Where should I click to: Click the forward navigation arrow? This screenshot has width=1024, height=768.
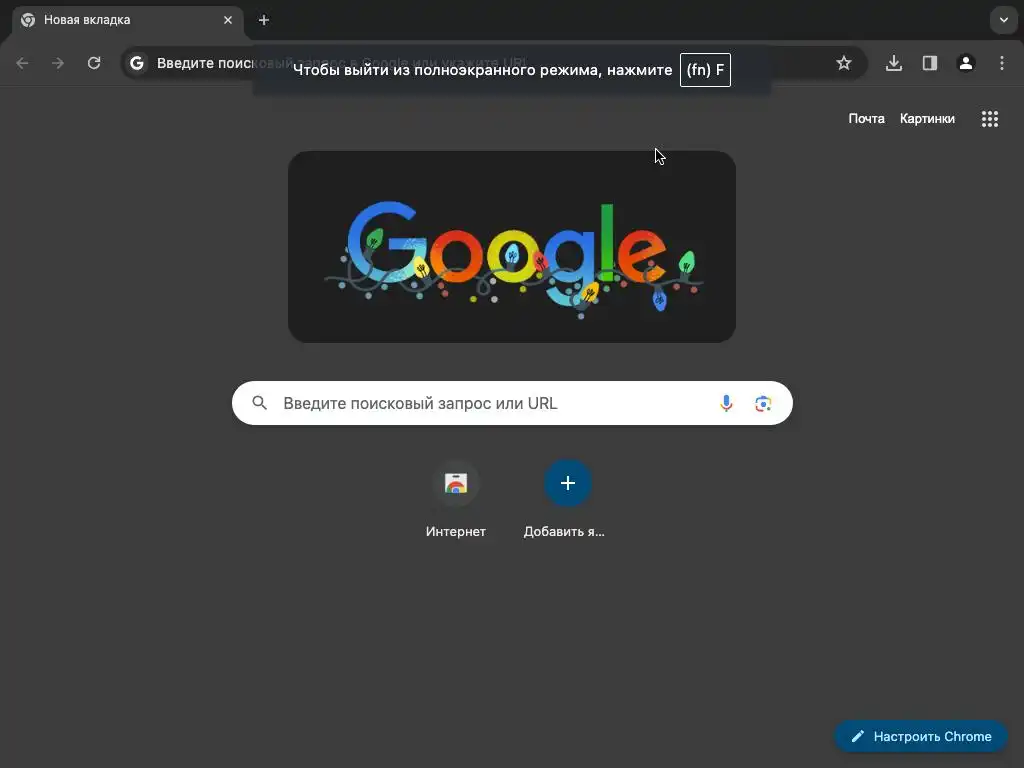pos(58,63)
